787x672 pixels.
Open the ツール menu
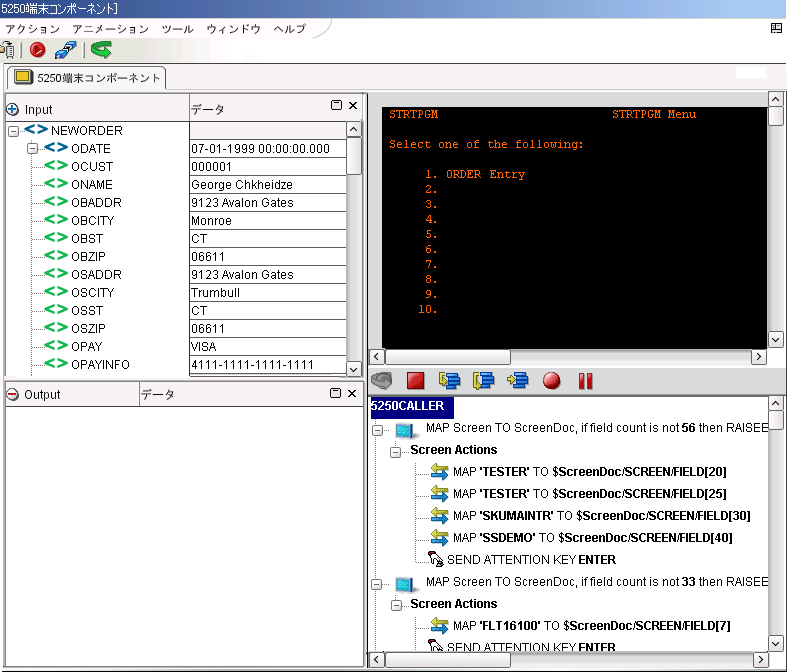(x=177, y=29)
